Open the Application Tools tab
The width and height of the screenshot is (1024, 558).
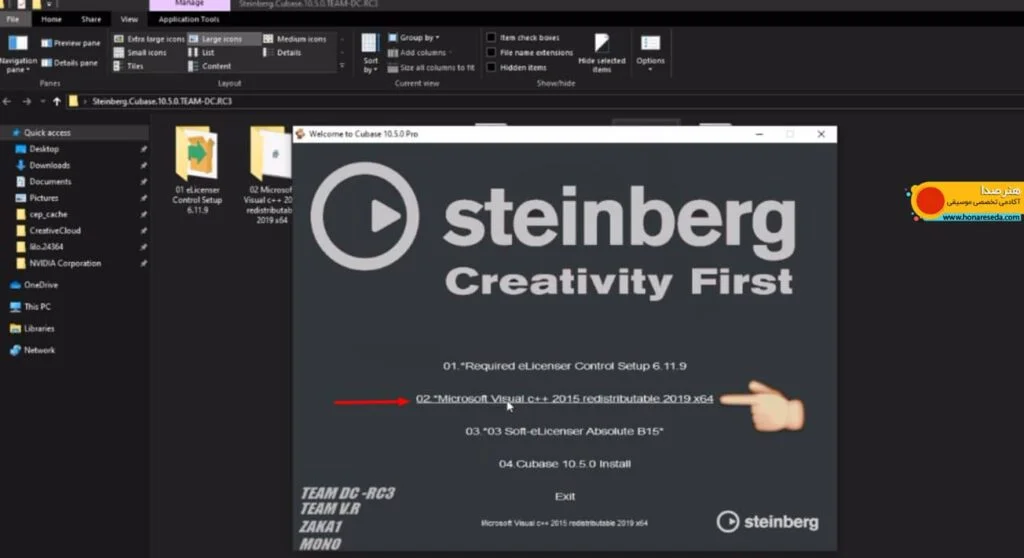(189, 19)
